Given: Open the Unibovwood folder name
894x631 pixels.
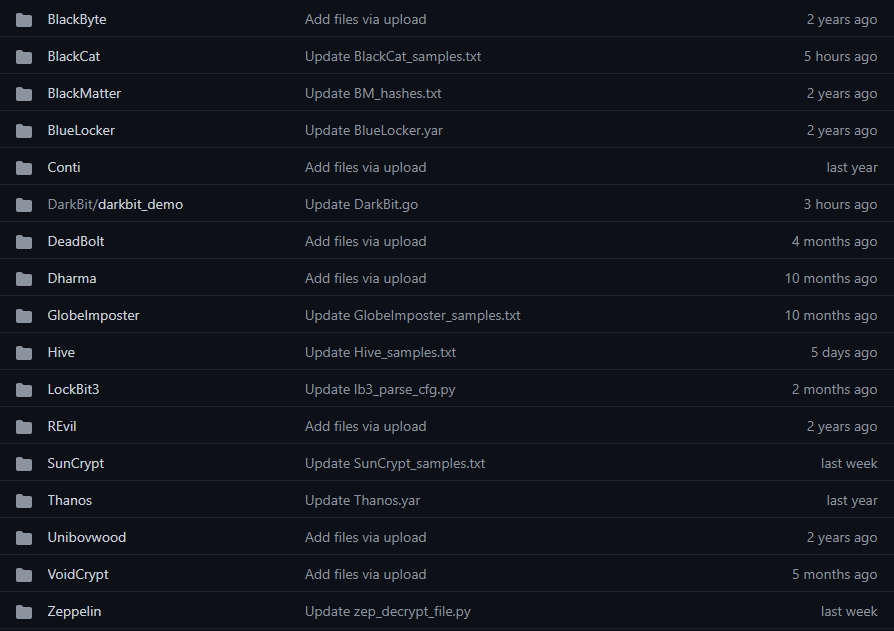Looking at the screenshot, I should pyautogui.click(x=87, y=537).
